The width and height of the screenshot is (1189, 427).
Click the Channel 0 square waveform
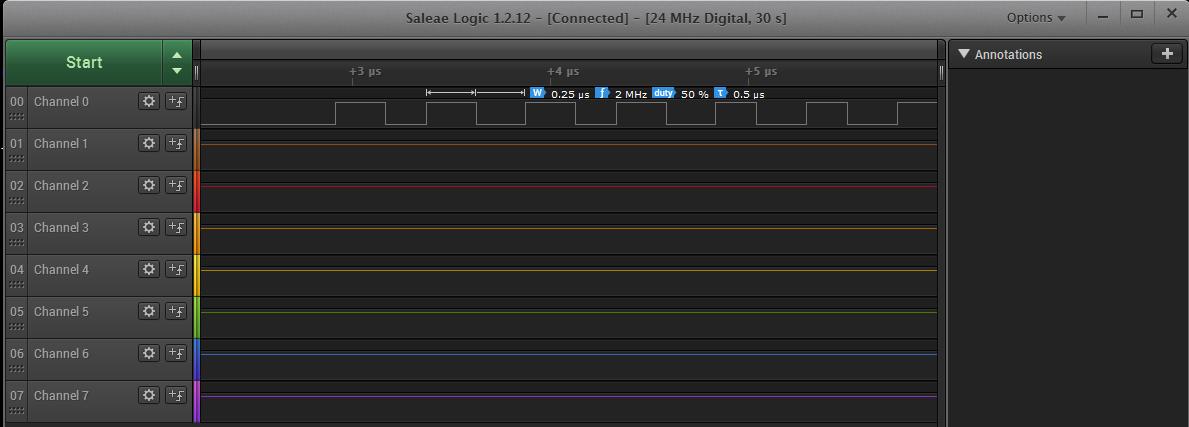(x=569, y=113)
